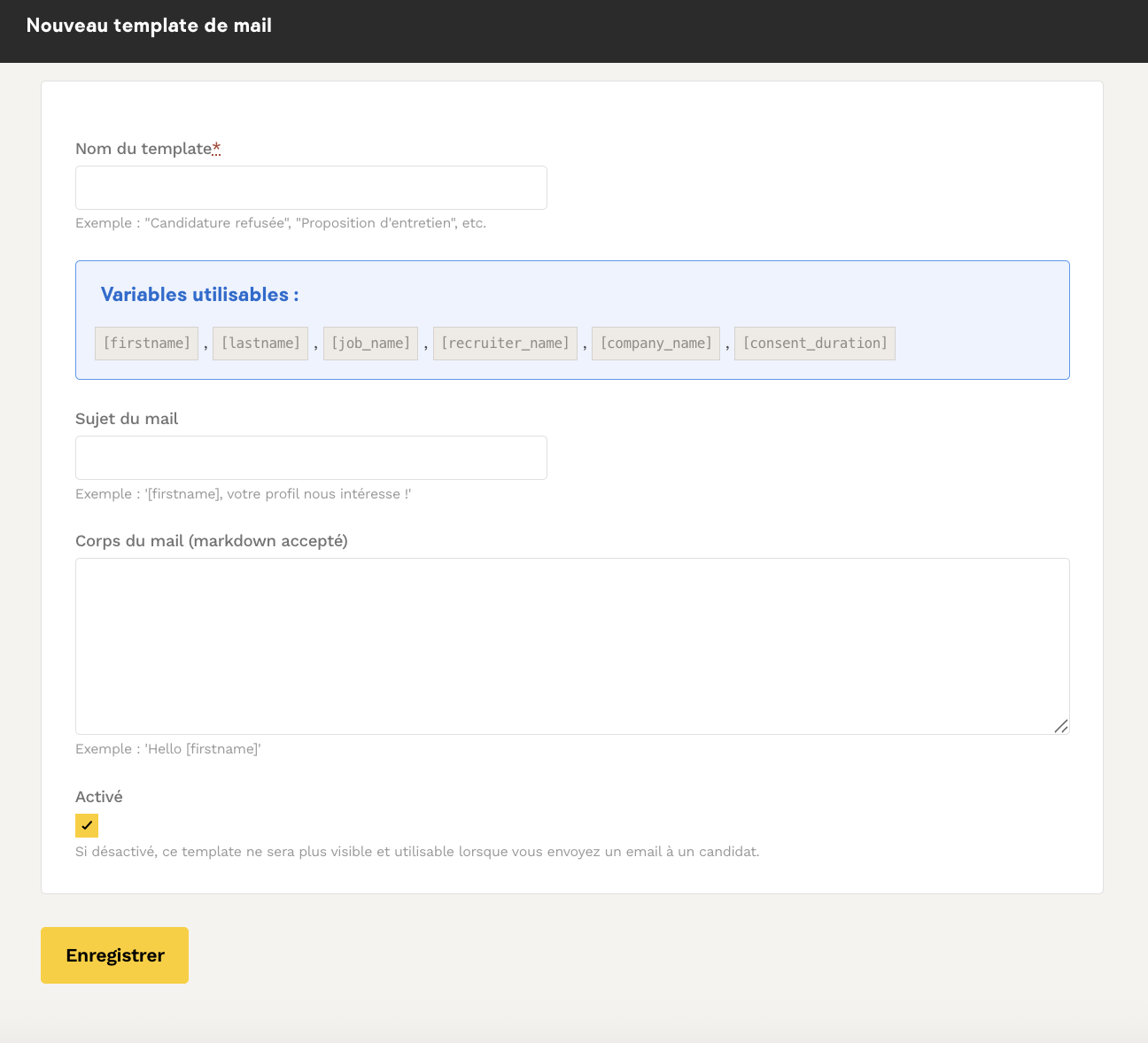Click the Nom du template input field
Image resolution: width=1148 pixels, height=1043 pixels.
311,188
